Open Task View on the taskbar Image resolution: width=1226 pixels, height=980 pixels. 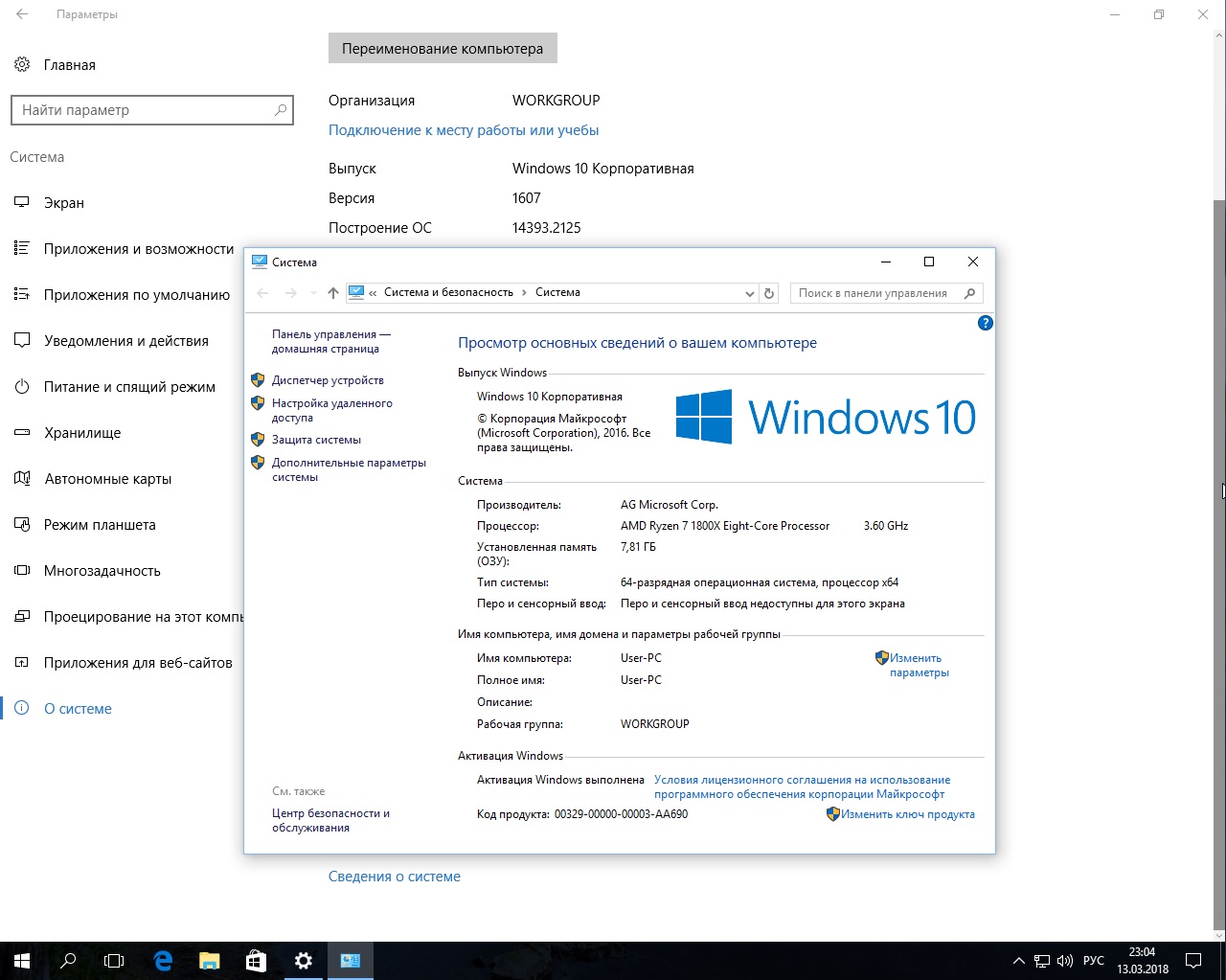(x=114, y=960)
